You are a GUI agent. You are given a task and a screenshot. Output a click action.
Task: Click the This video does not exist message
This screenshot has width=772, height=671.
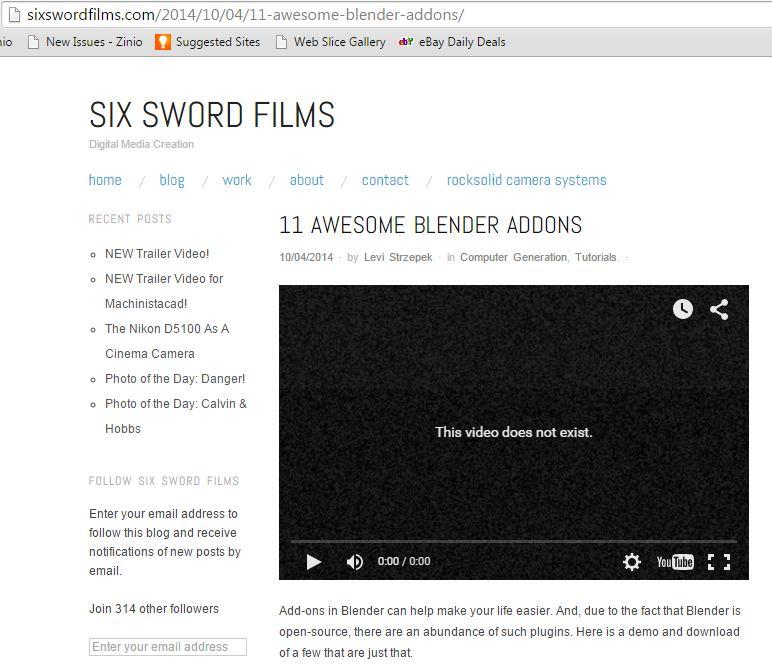(x=514, y=432)
